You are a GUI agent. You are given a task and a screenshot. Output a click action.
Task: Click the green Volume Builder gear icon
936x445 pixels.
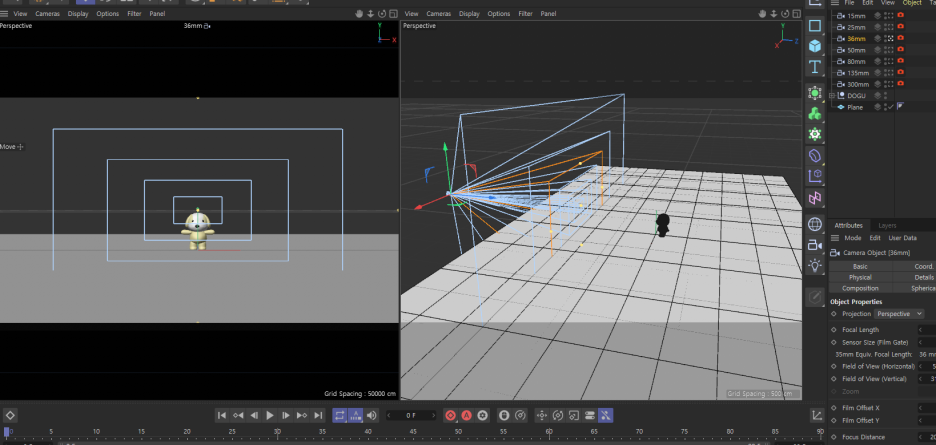(815, 134)
